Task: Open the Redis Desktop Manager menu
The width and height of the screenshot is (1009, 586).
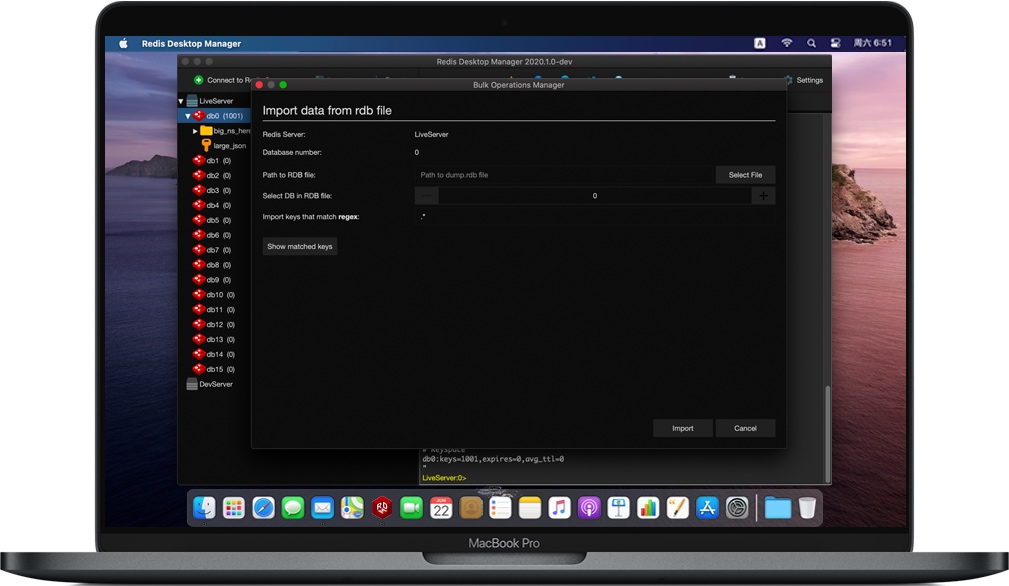Action: 191,43
